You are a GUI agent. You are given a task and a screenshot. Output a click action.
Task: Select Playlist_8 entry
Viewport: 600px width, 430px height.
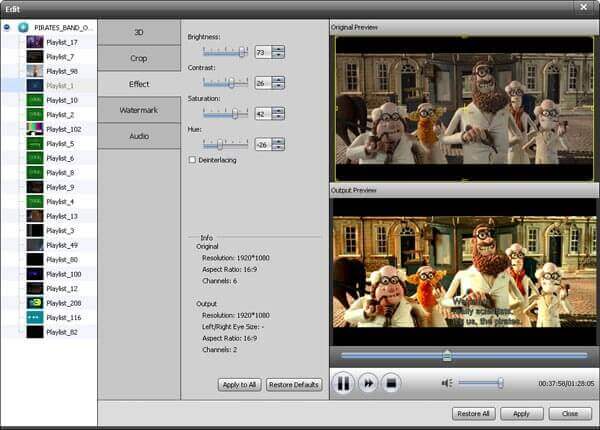(60, 173)
